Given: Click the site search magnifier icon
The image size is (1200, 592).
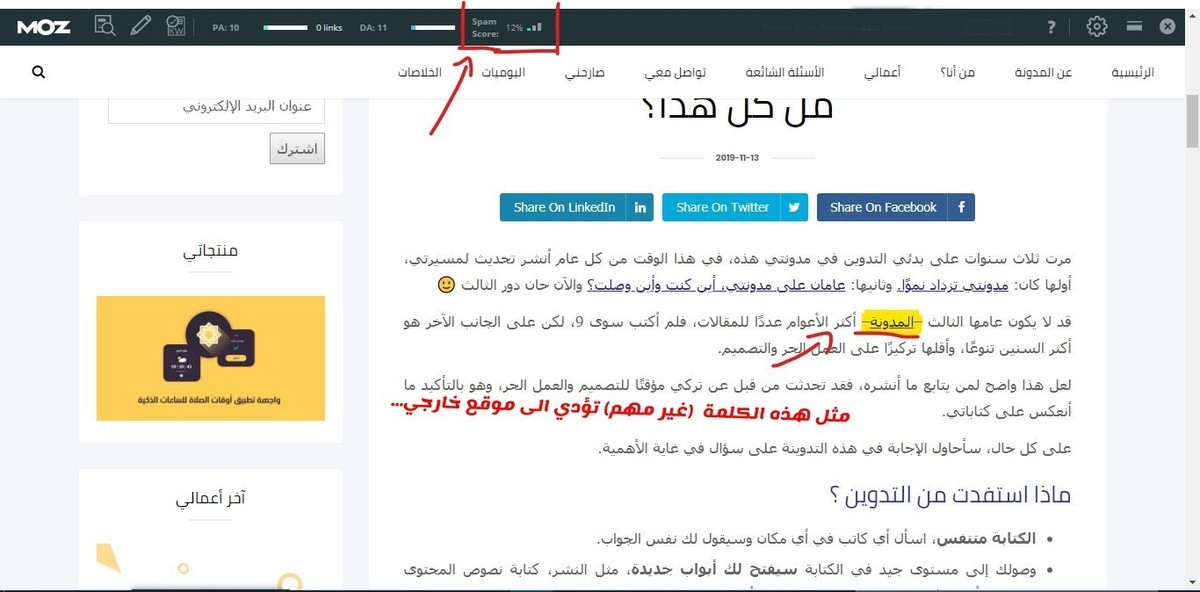Looking at the screenshot, I should pyautogui.click(x=39, y=72).
